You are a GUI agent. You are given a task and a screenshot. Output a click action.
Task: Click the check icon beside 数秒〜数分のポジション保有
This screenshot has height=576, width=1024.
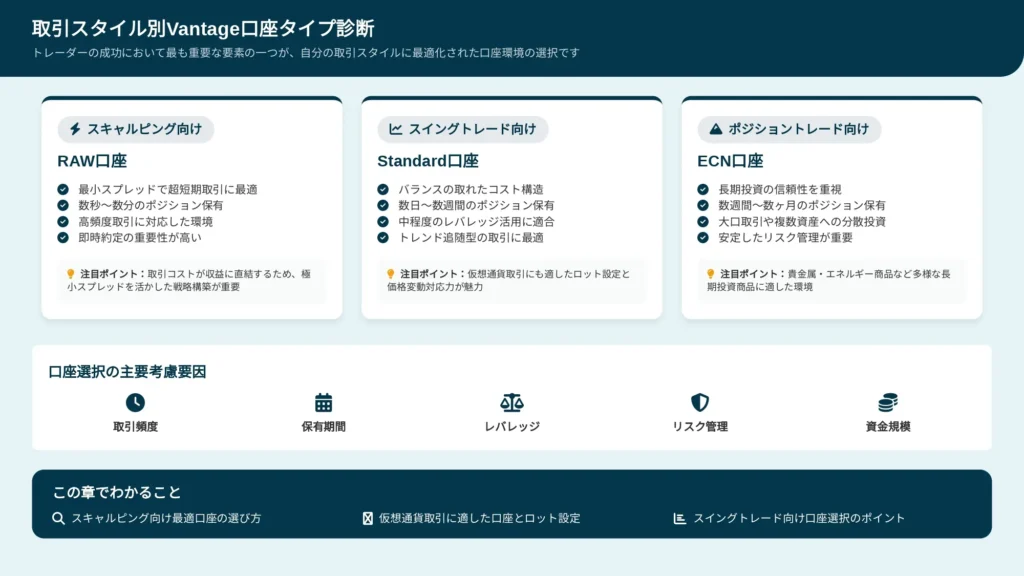(63, 205)
